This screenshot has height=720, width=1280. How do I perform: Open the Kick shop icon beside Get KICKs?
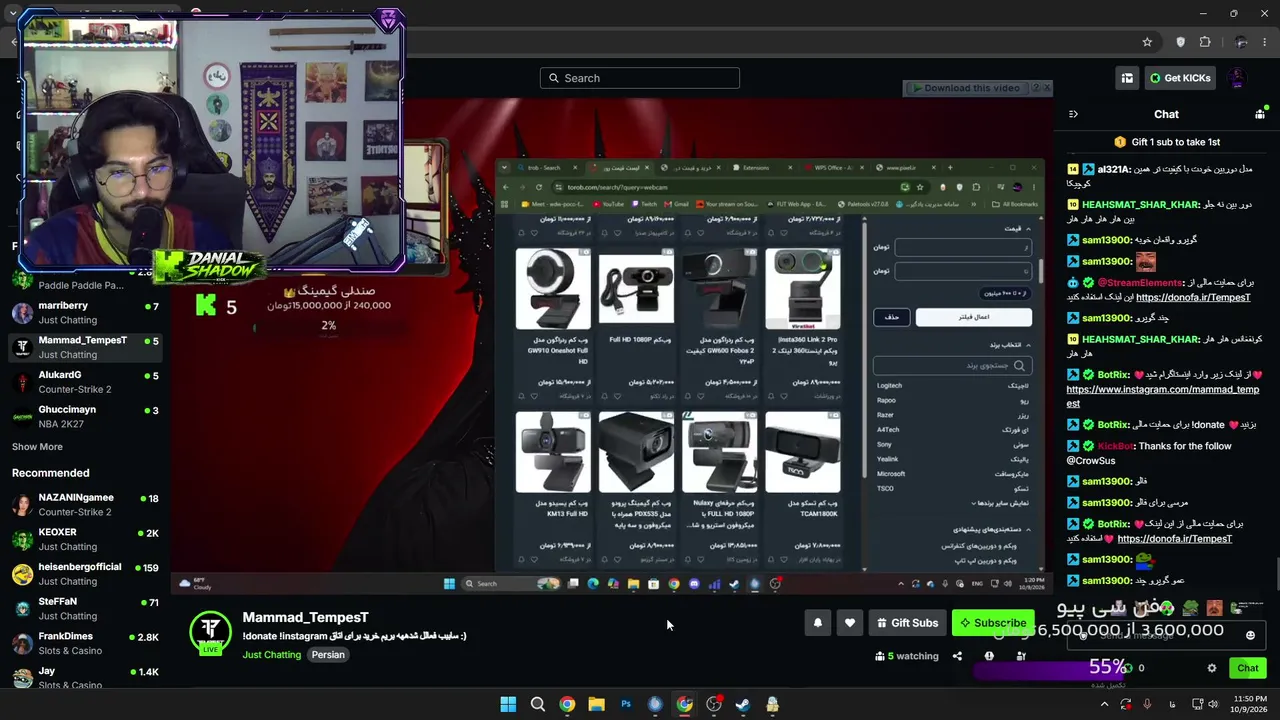point(1127,78)
